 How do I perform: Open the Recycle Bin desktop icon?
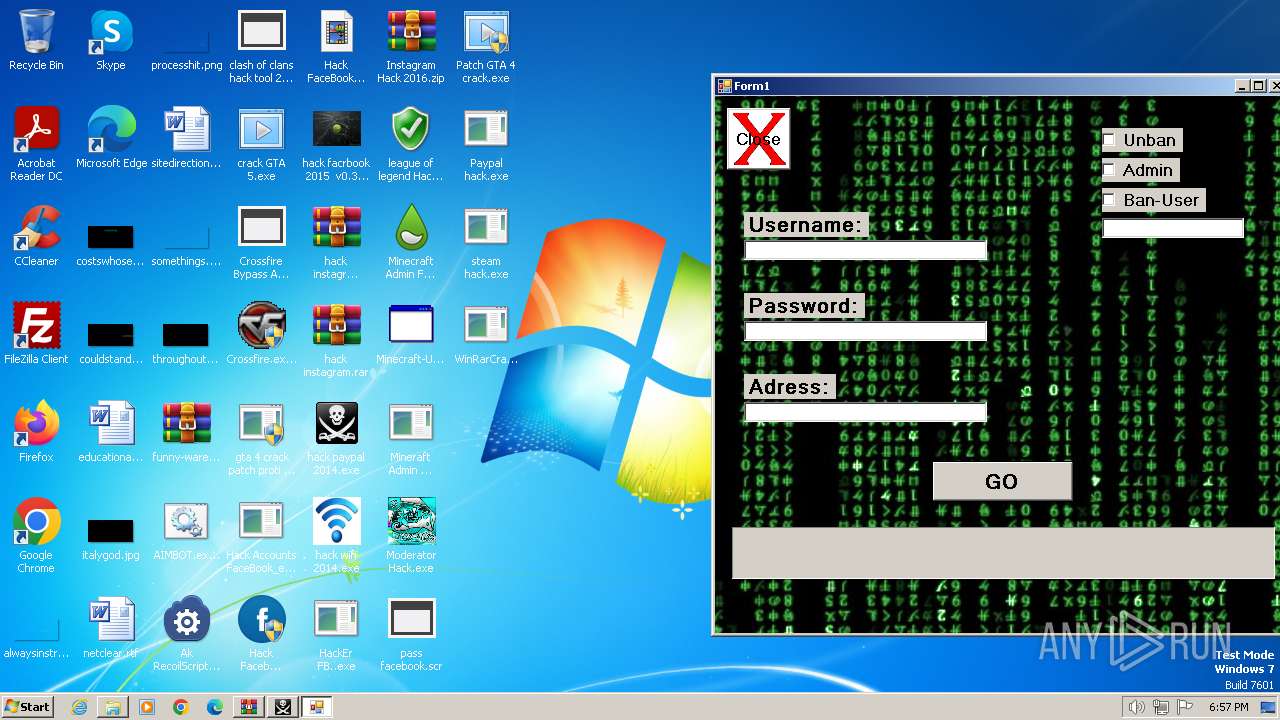[36, 41]
